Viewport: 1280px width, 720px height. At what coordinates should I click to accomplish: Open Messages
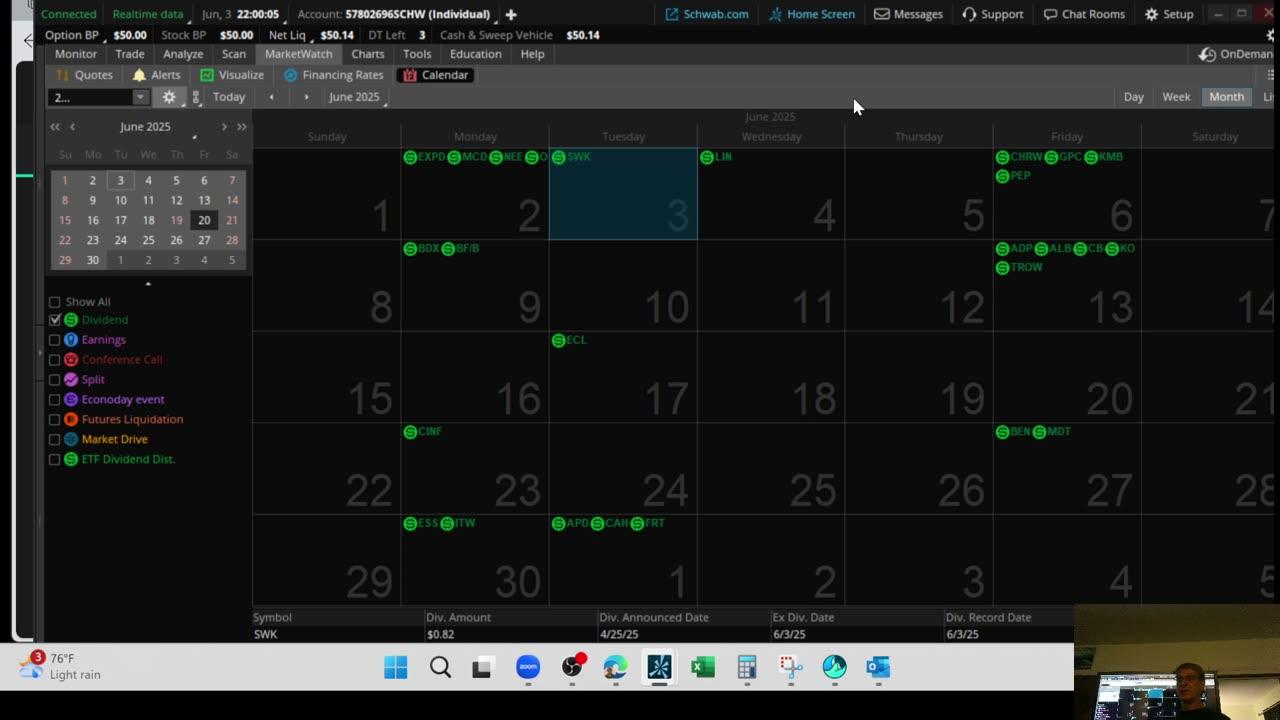[908, 14]
